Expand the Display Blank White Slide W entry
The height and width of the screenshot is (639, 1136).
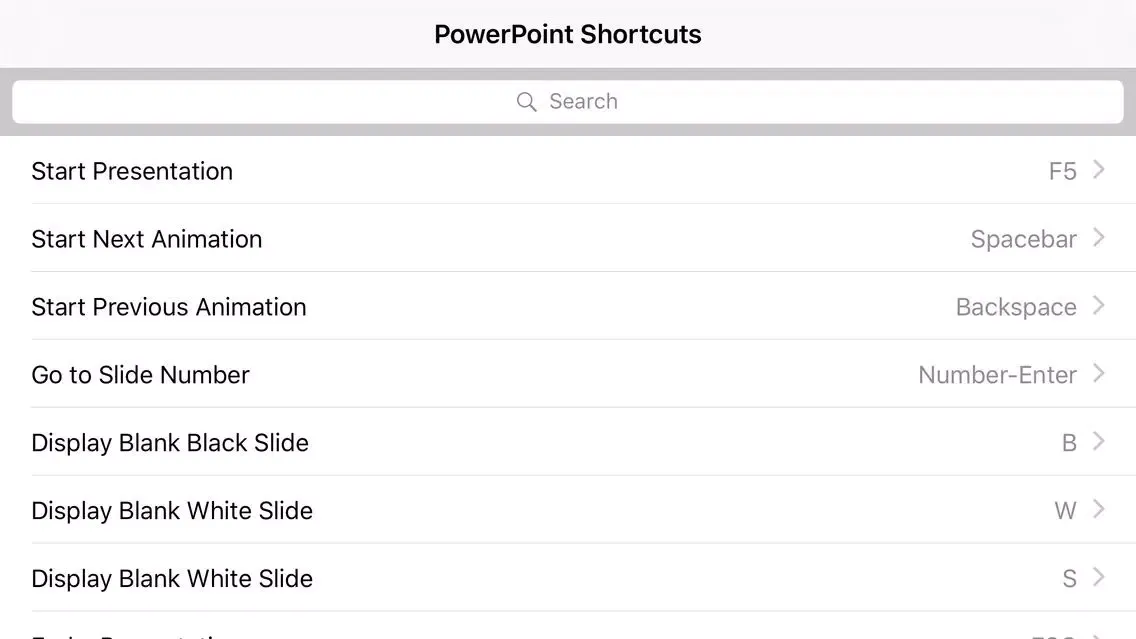[1098, 510]
